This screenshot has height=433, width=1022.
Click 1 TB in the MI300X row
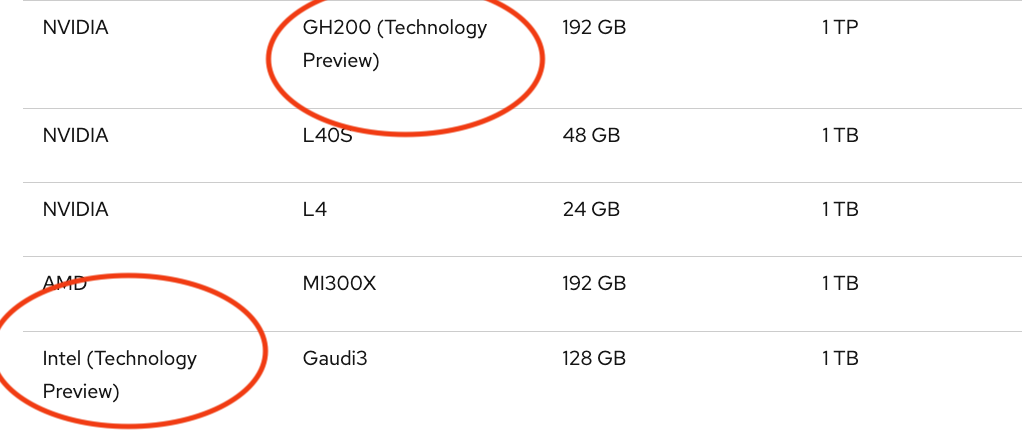(x=840, y=283)
